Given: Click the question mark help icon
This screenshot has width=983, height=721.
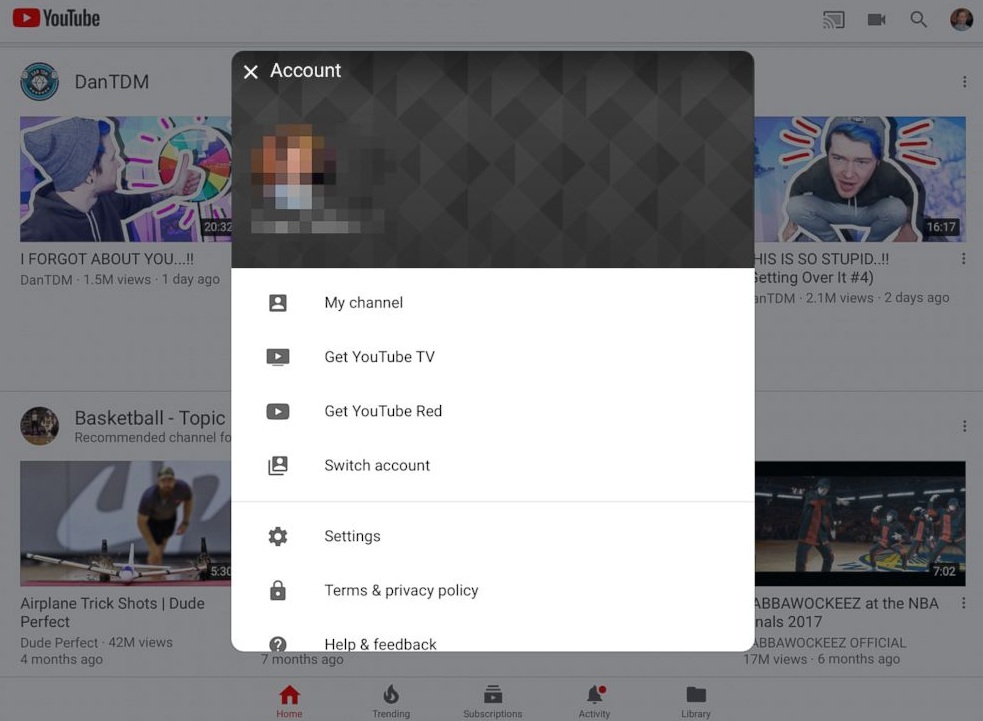Looking at the screenshot, I should click(278, 643).
